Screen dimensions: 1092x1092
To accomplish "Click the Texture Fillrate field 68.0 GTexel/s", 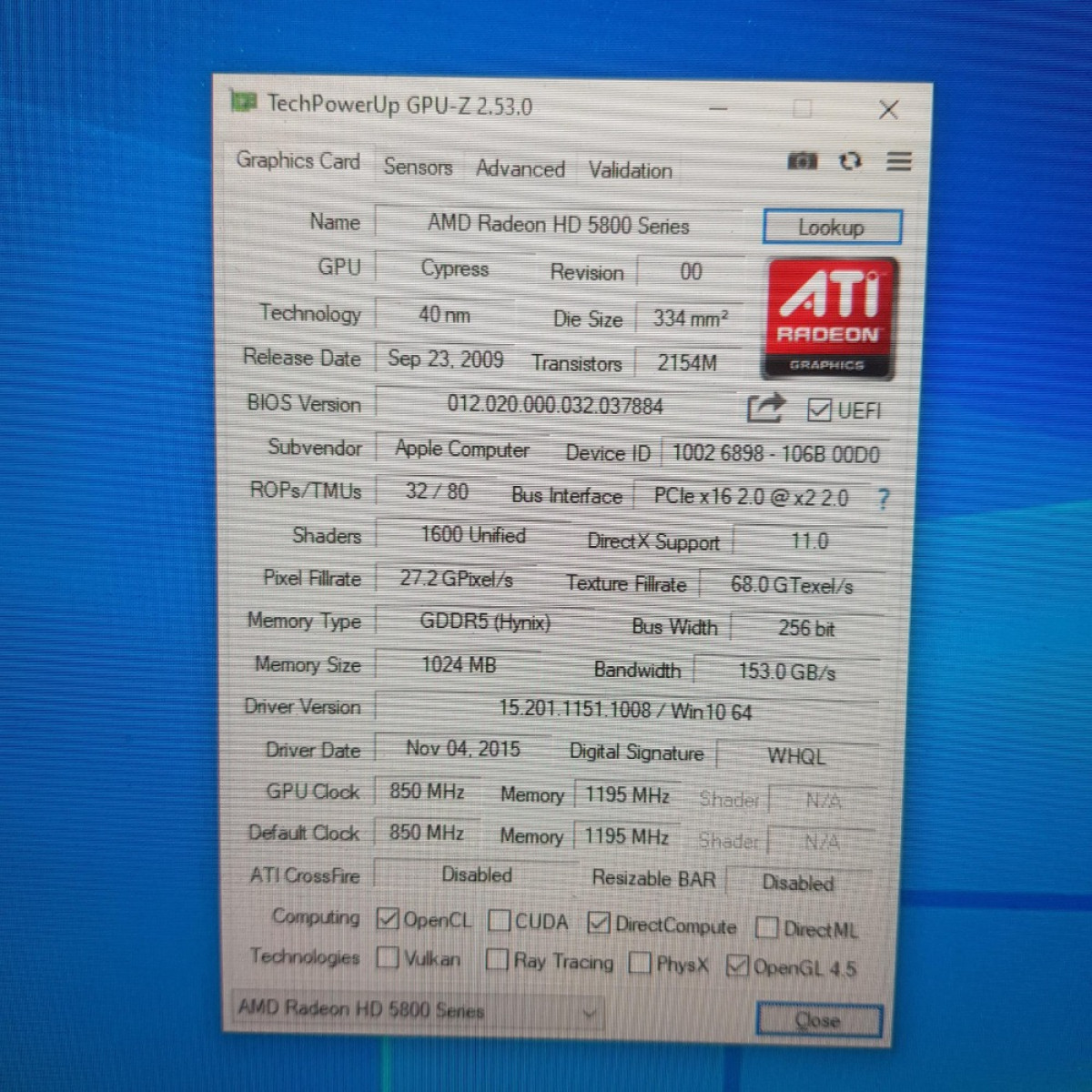I will point(792,585).
